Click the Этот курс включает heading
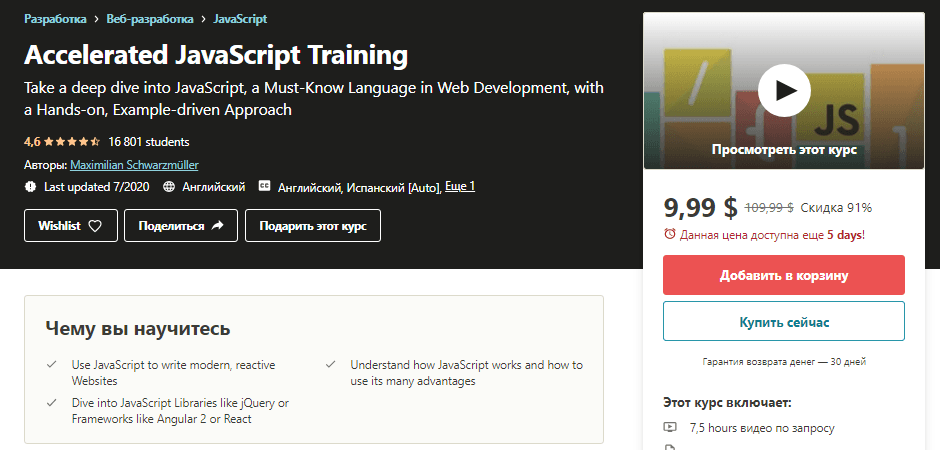Screen dimensions: 940x450 [728, 403]
